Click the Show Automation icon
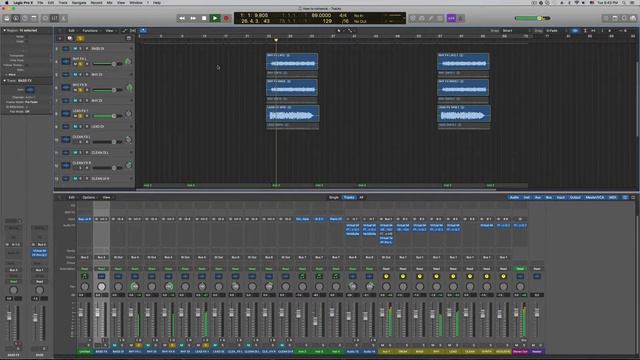Viewport: 640px width, 360px height. click(x=125, y=31)
